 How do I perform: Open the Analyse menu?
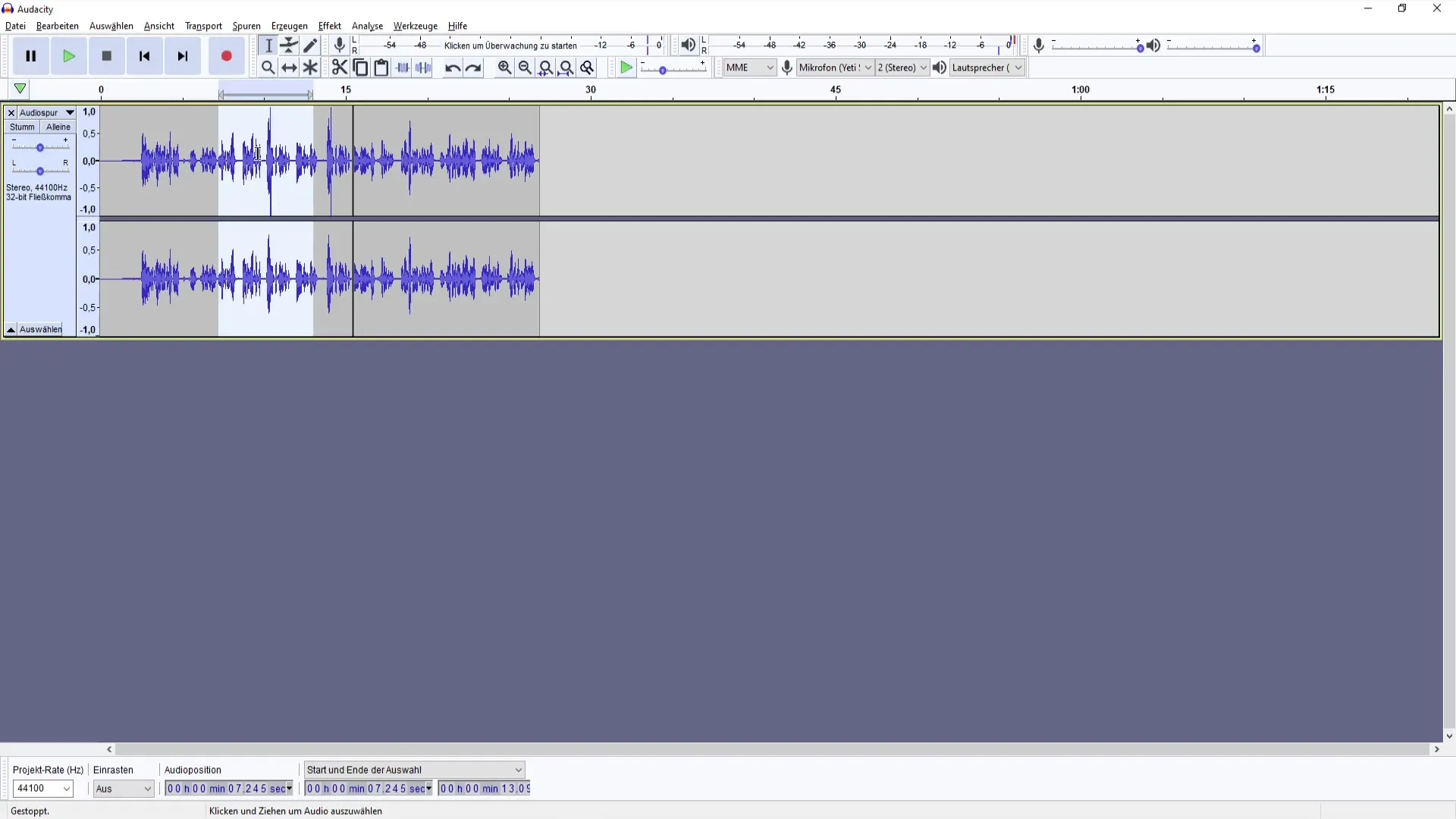pyautogui.click(x=367, y=26)
